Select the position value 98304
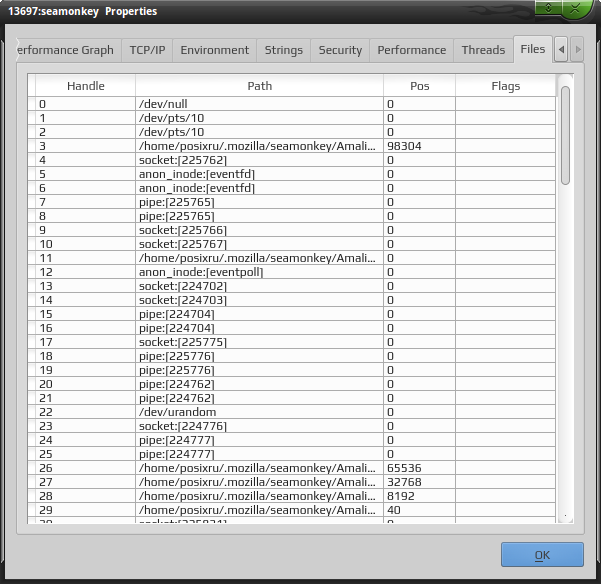This screenshot has height=584, width=601. pyautogui.click(x=404, y=146)
